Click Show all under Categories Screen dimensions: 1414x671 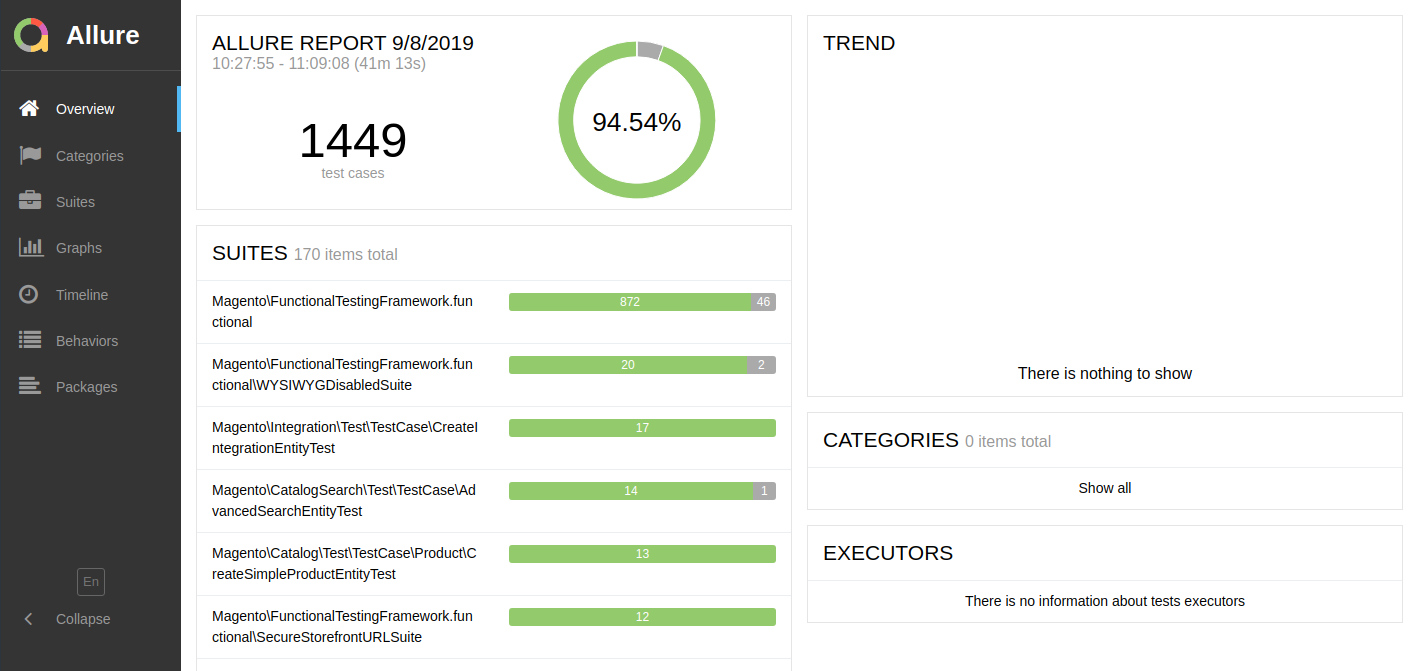pyautogui.click(x=1105, y=488)
